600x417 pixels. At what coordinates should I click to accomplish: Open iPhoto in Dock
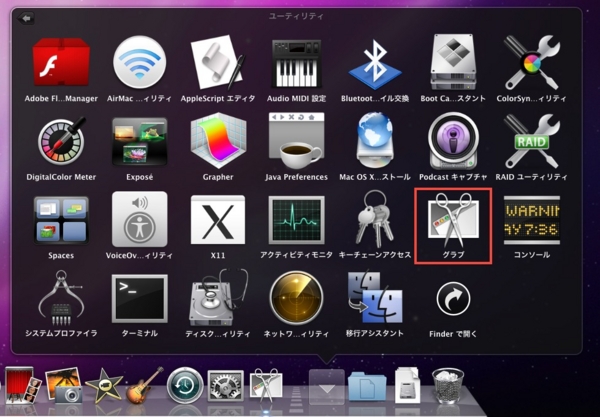64,384
